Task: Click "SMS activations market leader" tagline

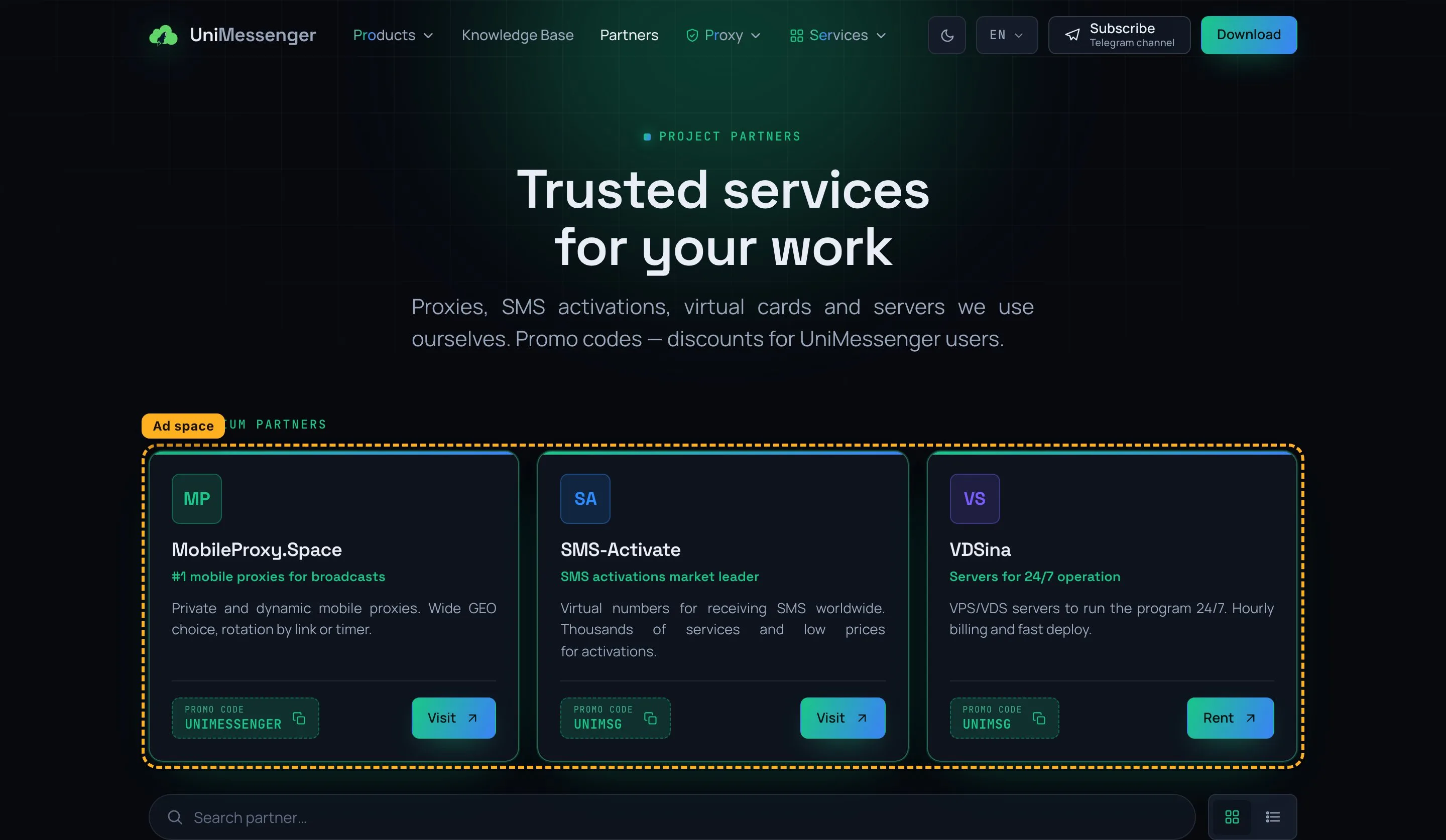Action: pyautogui.click(x=659, y=576)
